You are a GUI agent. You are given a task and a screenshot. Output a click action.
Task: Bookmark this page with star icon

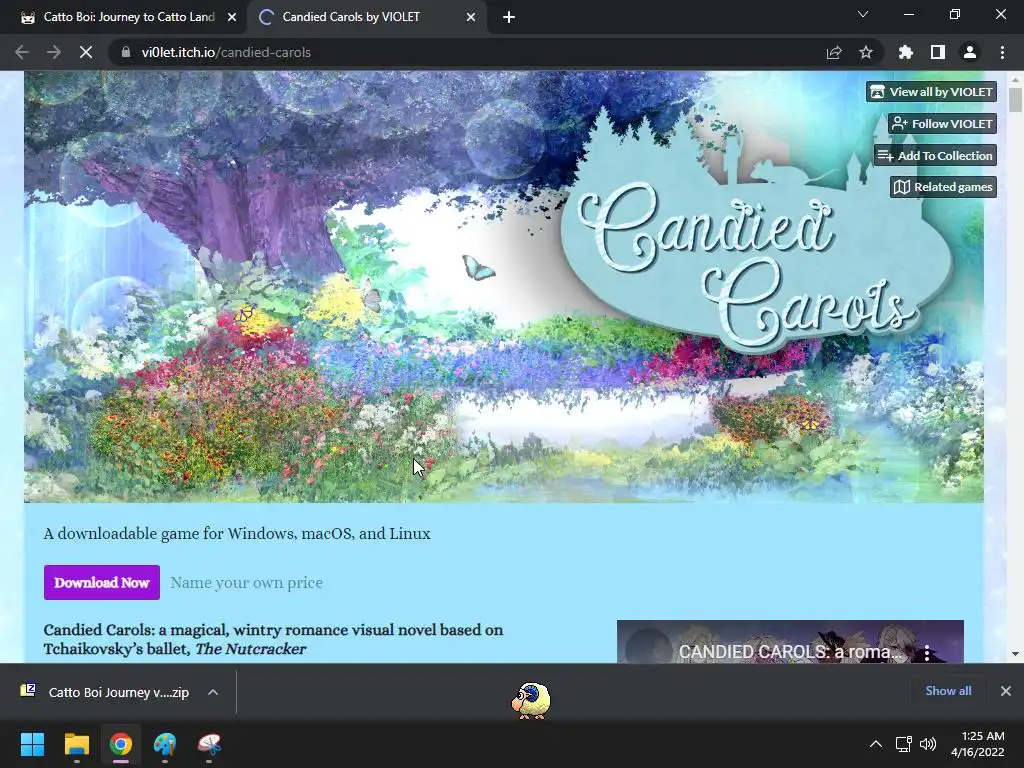coord(866,52)
